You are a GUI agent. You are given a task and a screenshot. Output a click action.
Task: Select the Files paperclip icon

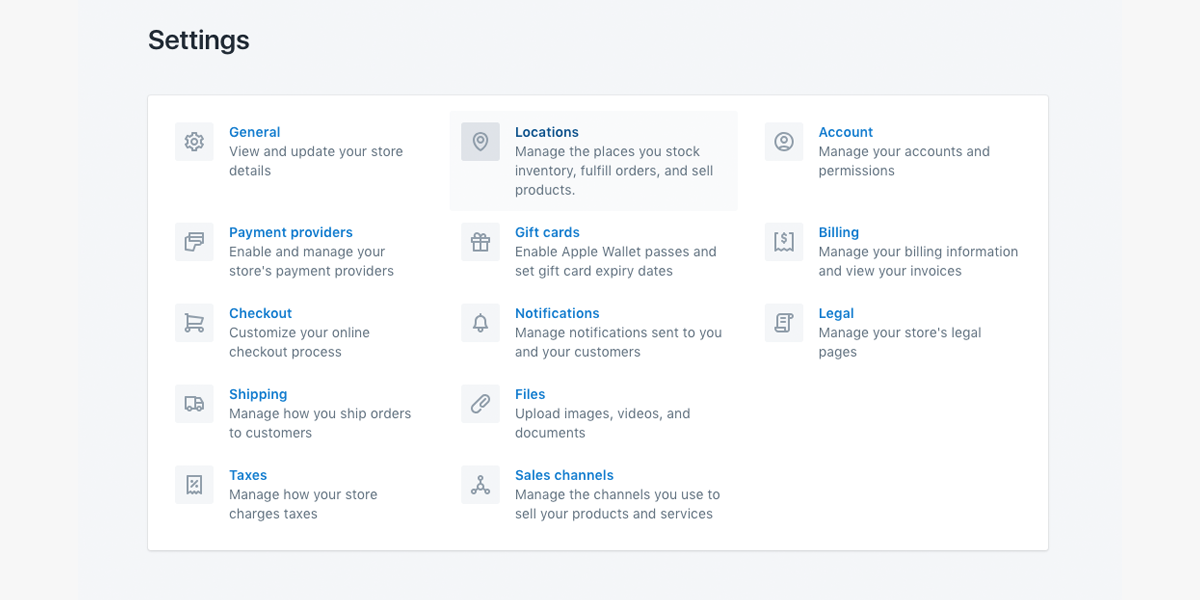tap(480, 404)
